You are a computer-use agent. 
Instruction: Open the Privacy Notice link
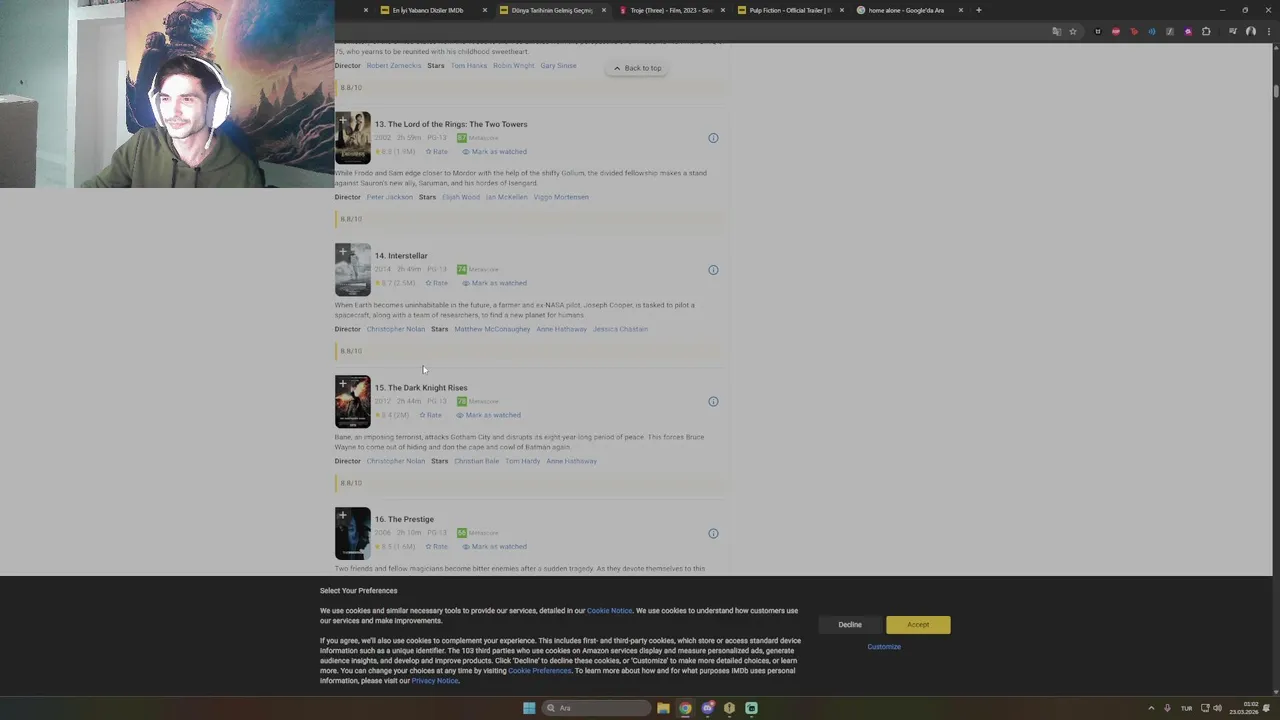[x=435, y=681]
